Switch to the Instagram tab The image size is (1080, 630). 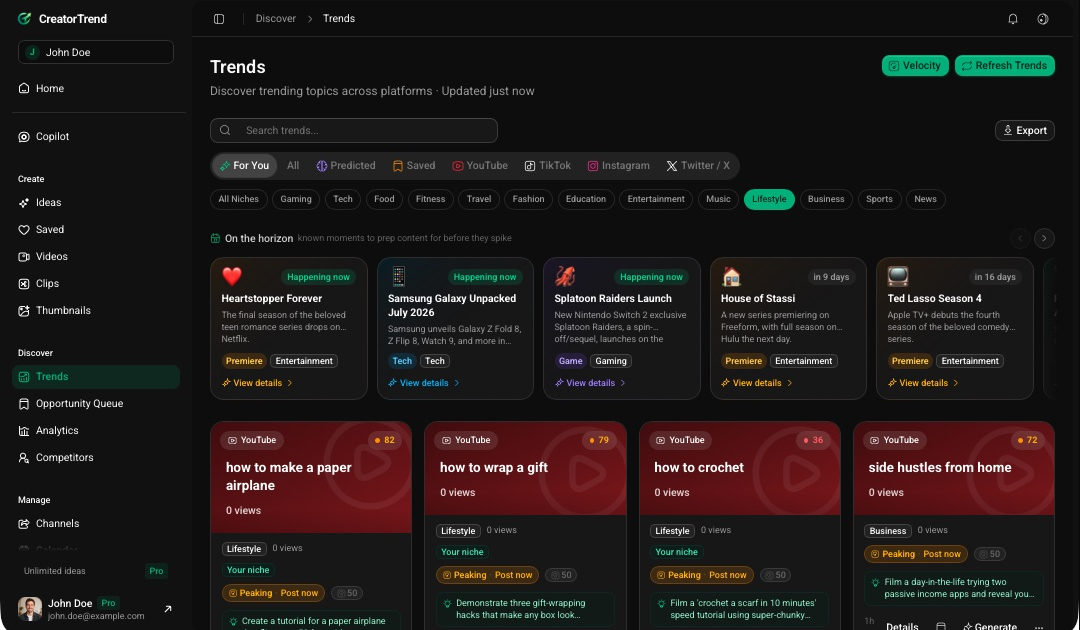[x=619, y=165]
